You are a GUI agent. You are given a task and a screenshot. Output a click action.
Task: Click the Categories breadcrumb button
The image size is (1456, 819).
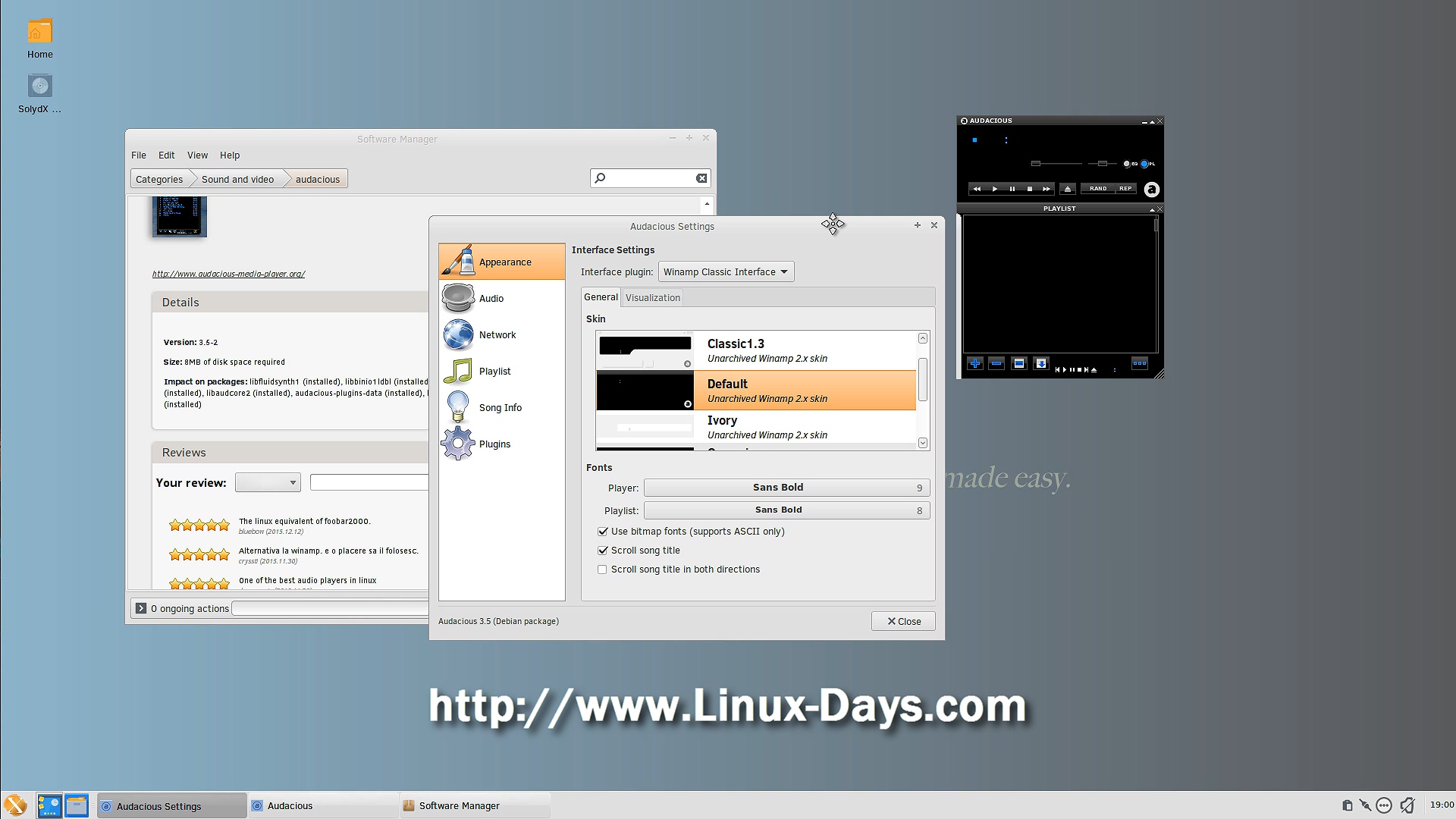(x=159, y=179)
